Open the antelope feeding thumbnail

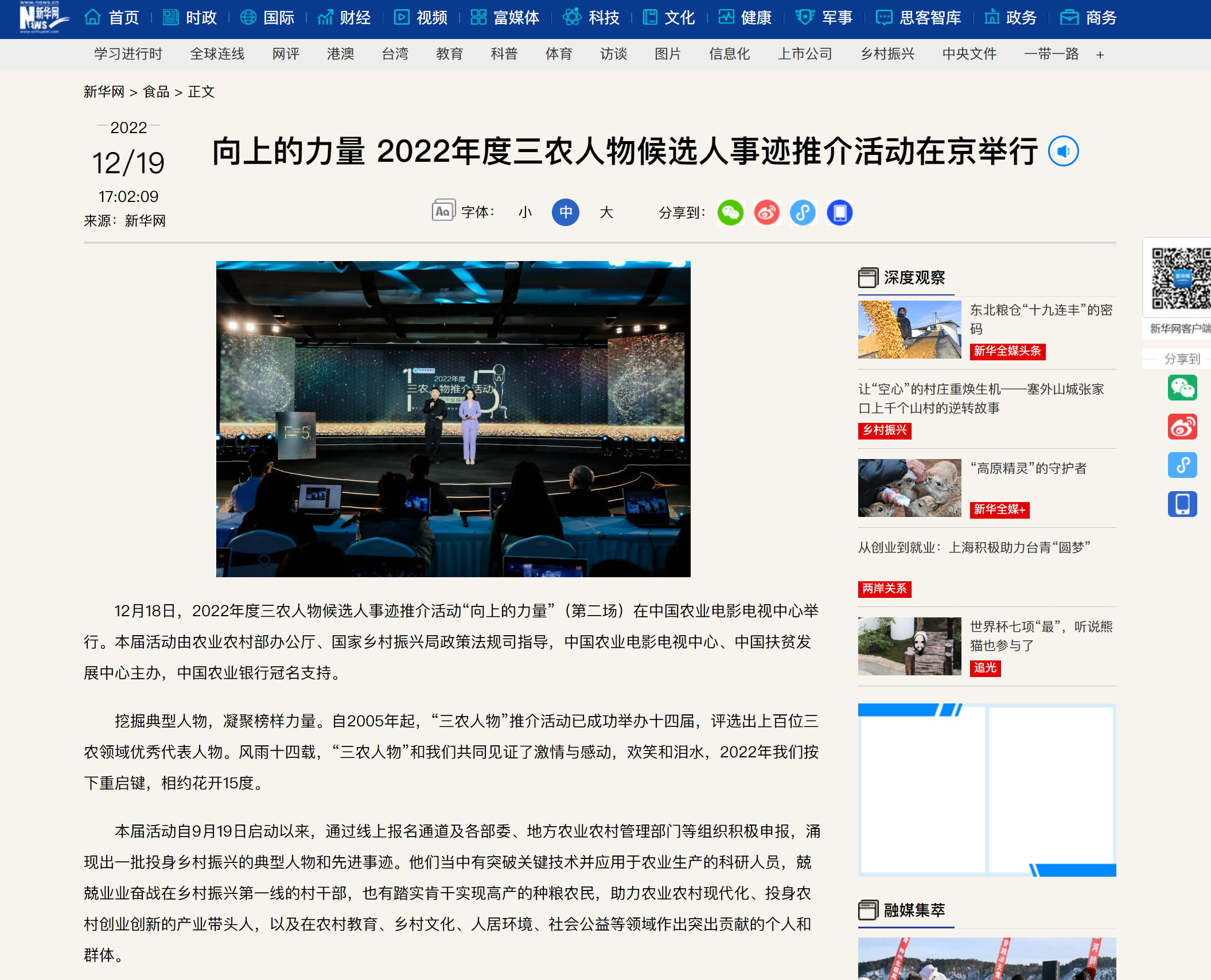(909, 488)
